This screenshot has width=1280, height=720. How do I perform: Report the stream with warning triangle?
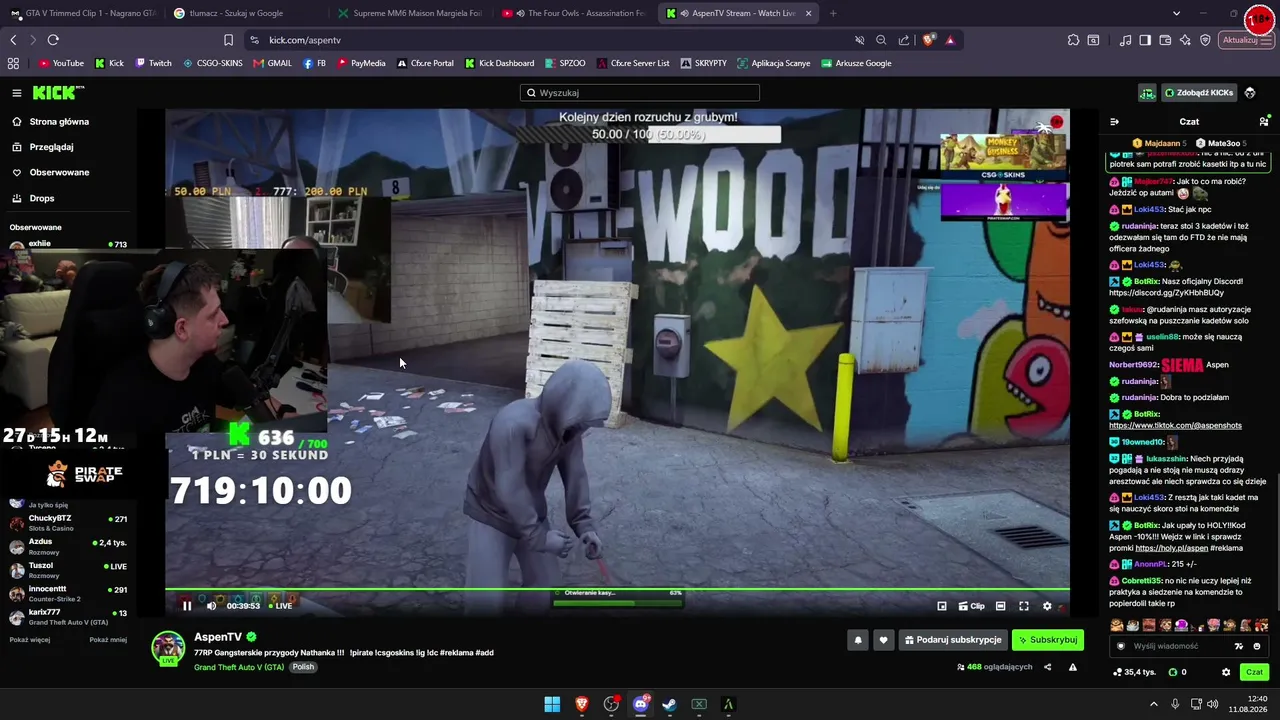[x=1073, y=667]
